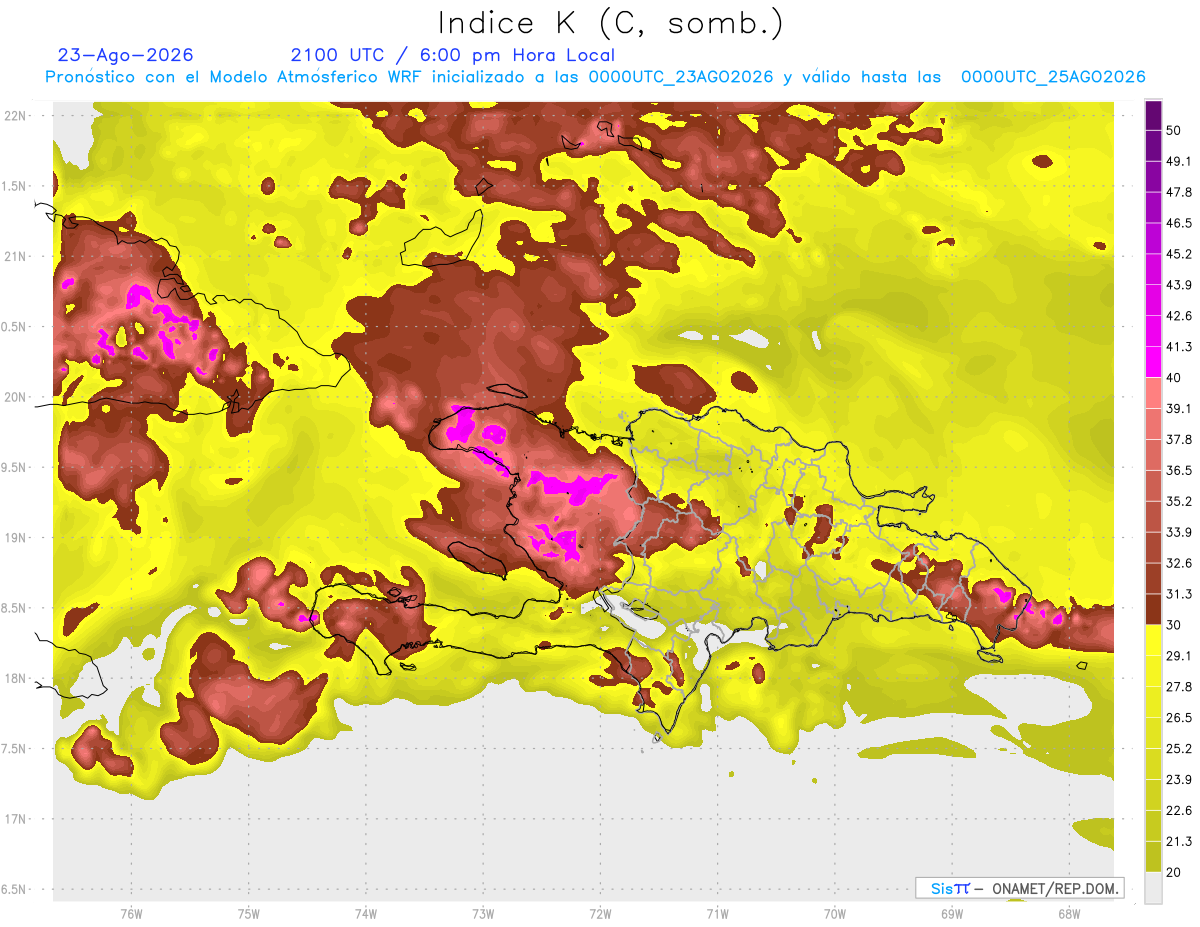Click the legend value '45.2'

pyautogui.click(x=1179, y=254)
